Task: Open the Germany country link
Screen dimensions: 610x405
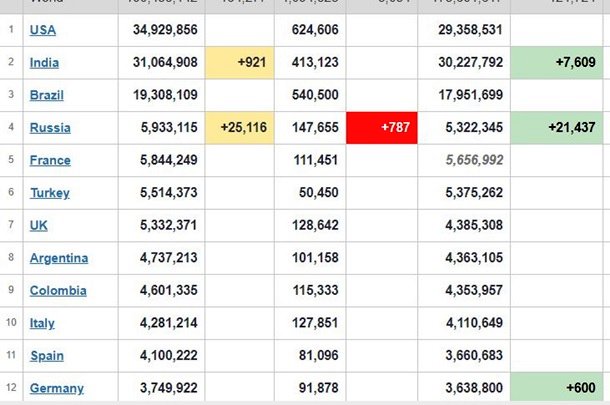Action: pos(57,388)
